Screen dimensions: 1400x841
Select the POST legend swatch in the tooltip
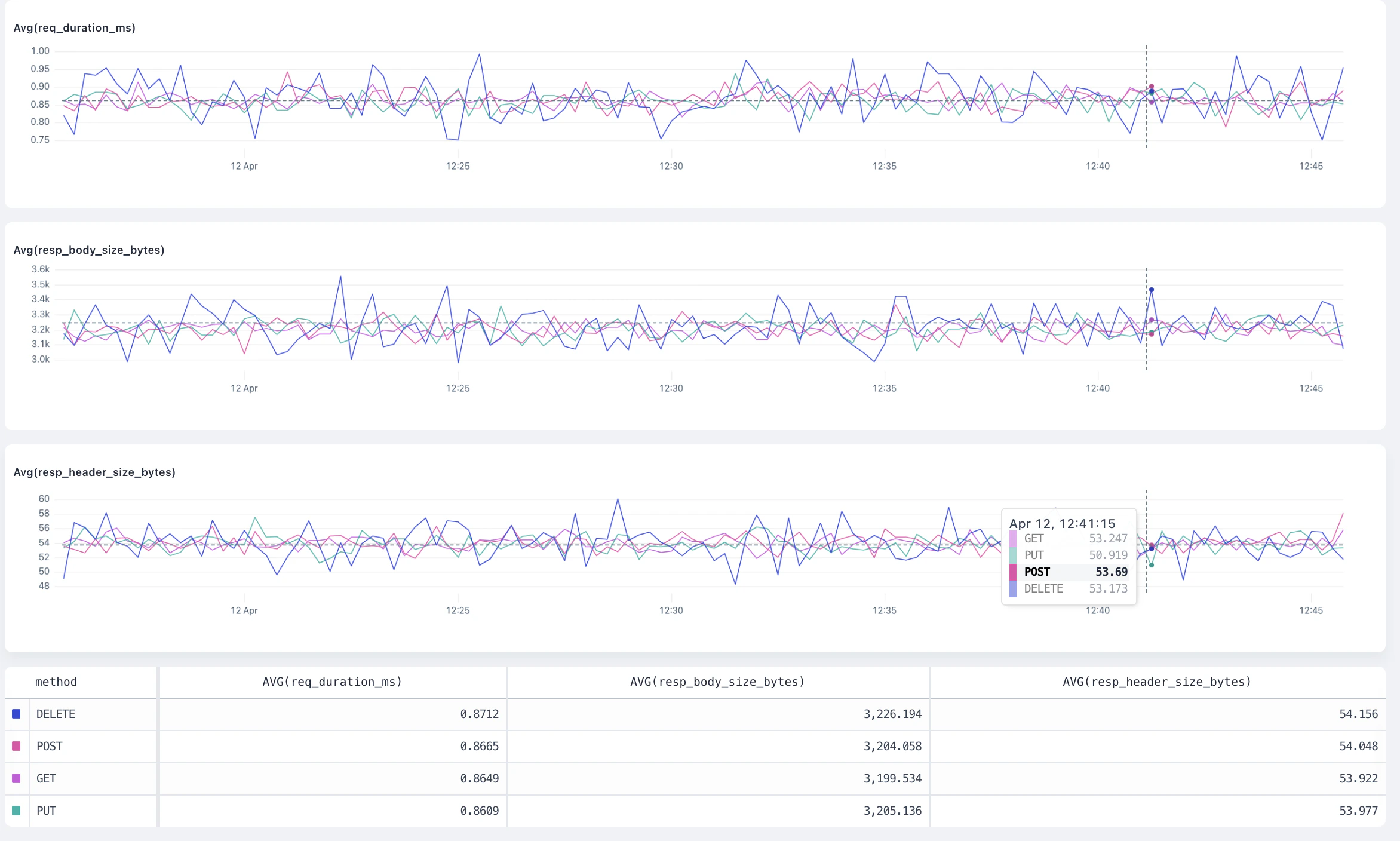tap(1014, 572)
